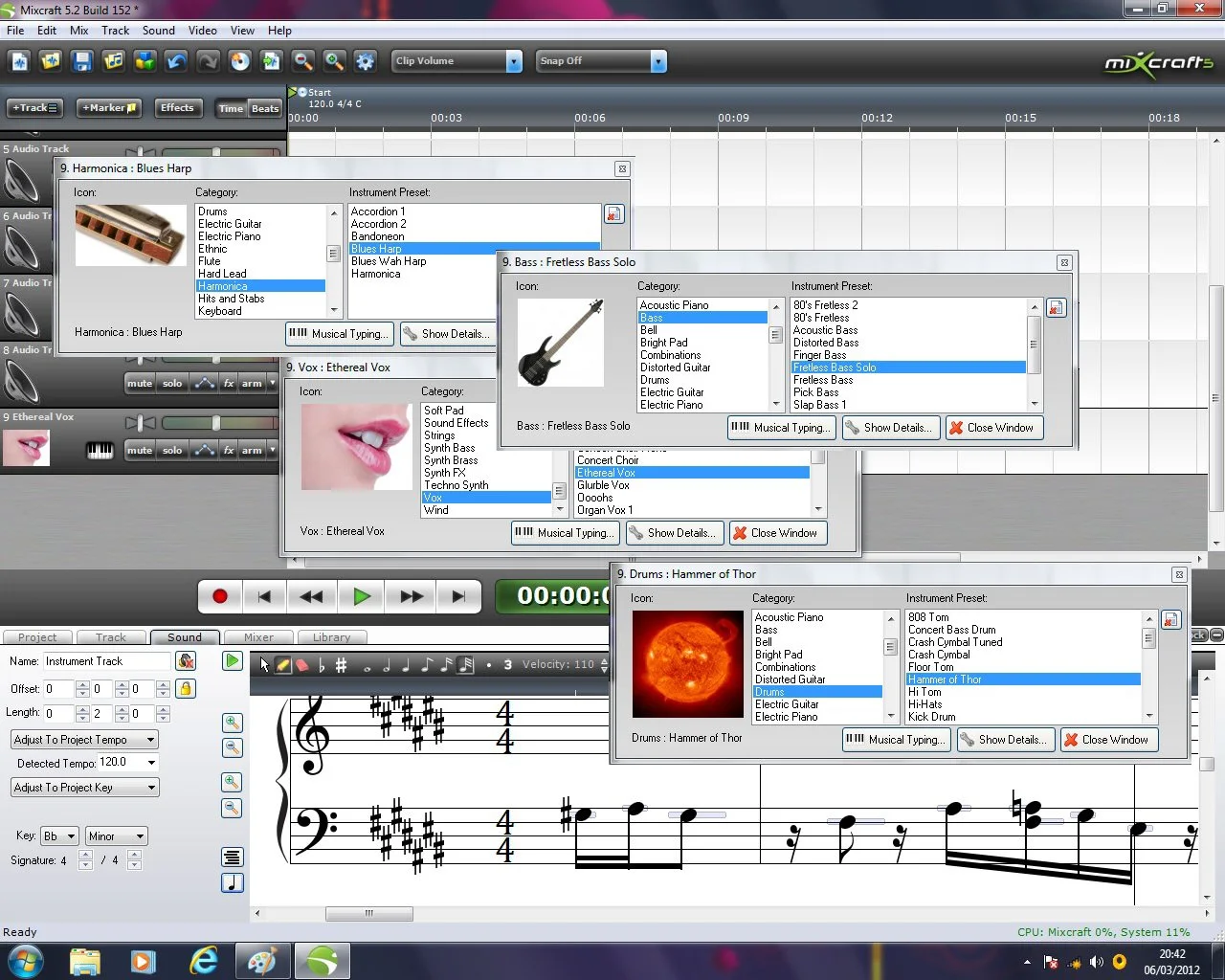Arm track 9 Ethereal Vox for recording
Screen dimensions: 1225x980
(x=252, y=450)
